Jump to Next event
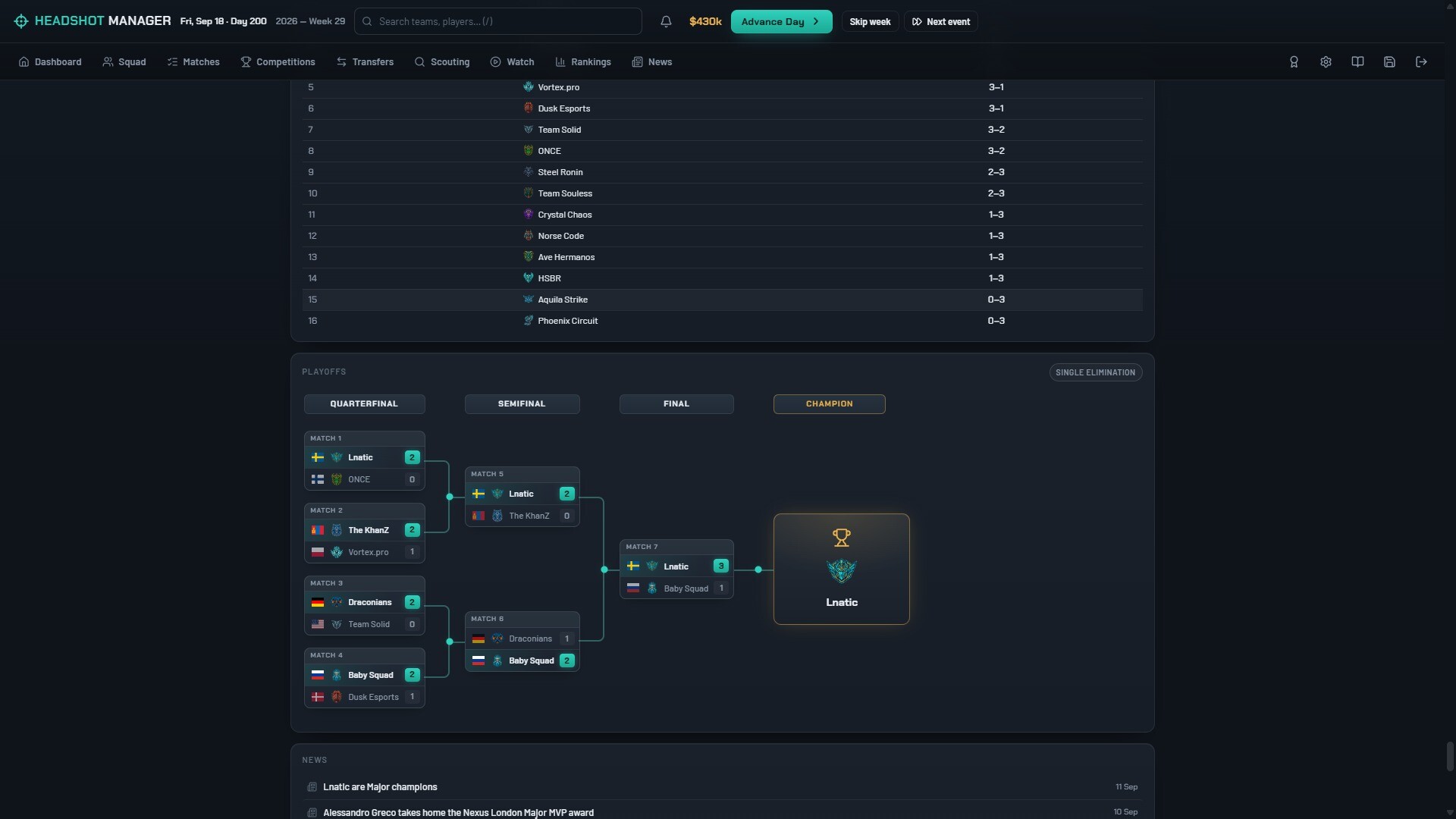 pos(940,21)
